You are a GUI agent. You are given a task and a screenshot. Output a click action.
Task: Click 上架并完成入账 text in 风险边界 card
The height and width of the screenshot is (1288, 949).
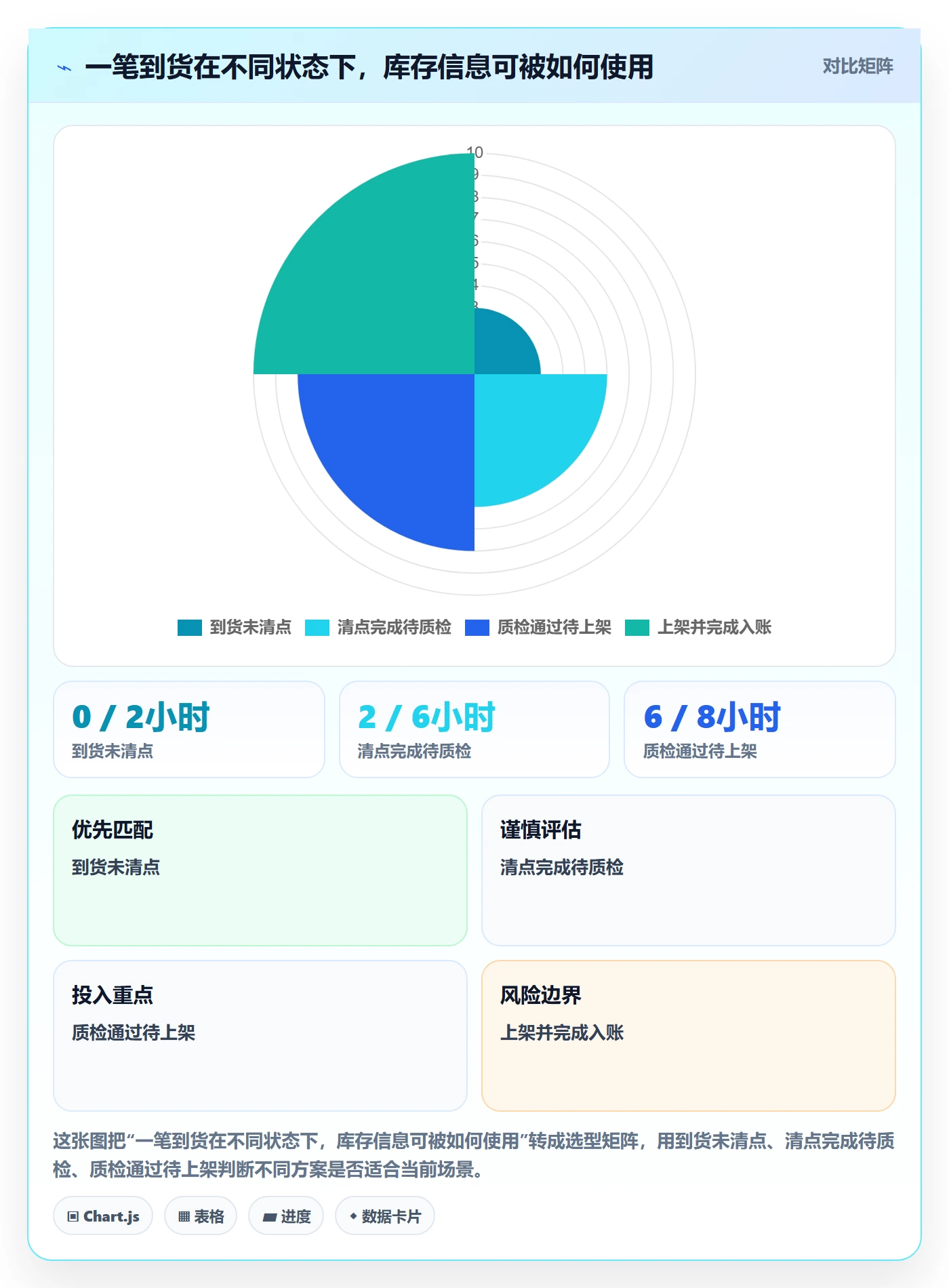coord(562,1032)
